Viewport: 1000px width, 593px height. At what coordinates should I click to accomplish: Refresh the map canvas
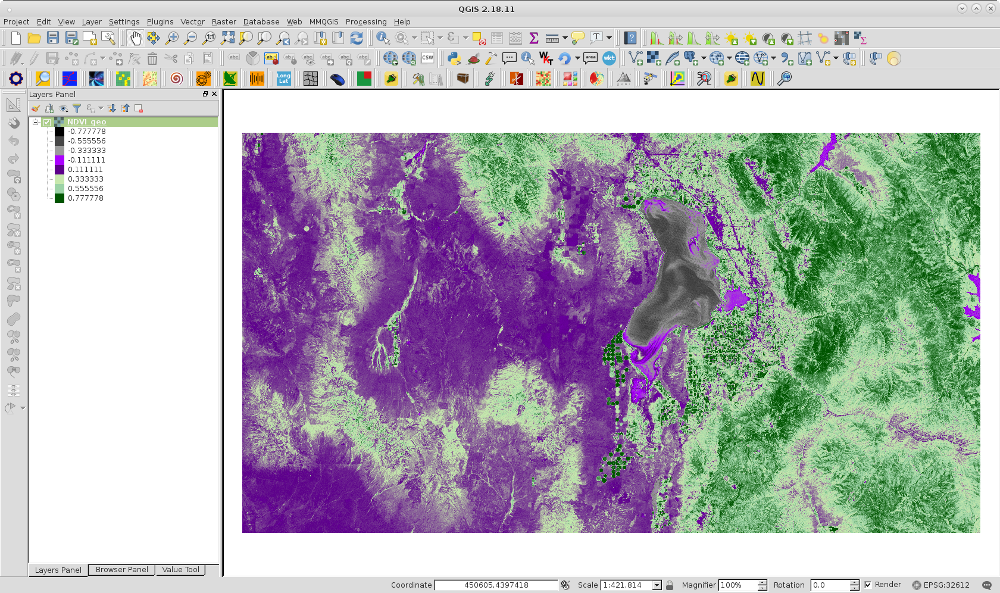(x=357, y=38)
